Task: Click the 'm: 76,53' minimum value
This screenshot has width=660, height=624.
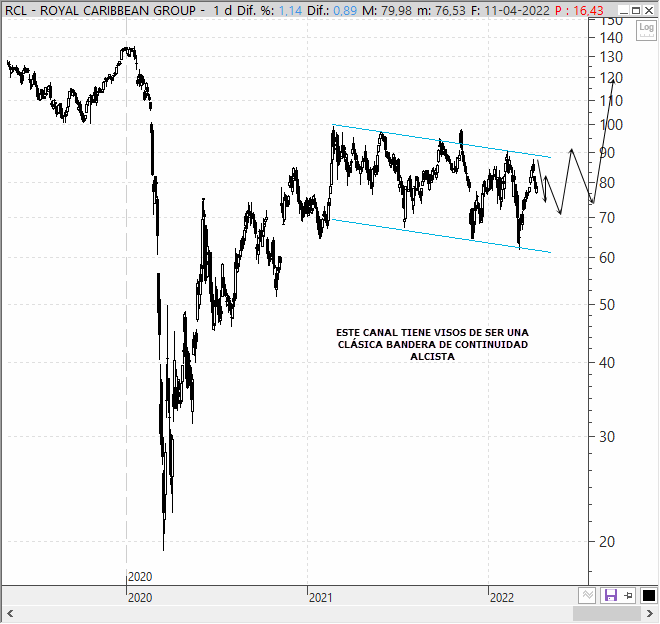Action: pyautogui.click(x=441, y=10)
